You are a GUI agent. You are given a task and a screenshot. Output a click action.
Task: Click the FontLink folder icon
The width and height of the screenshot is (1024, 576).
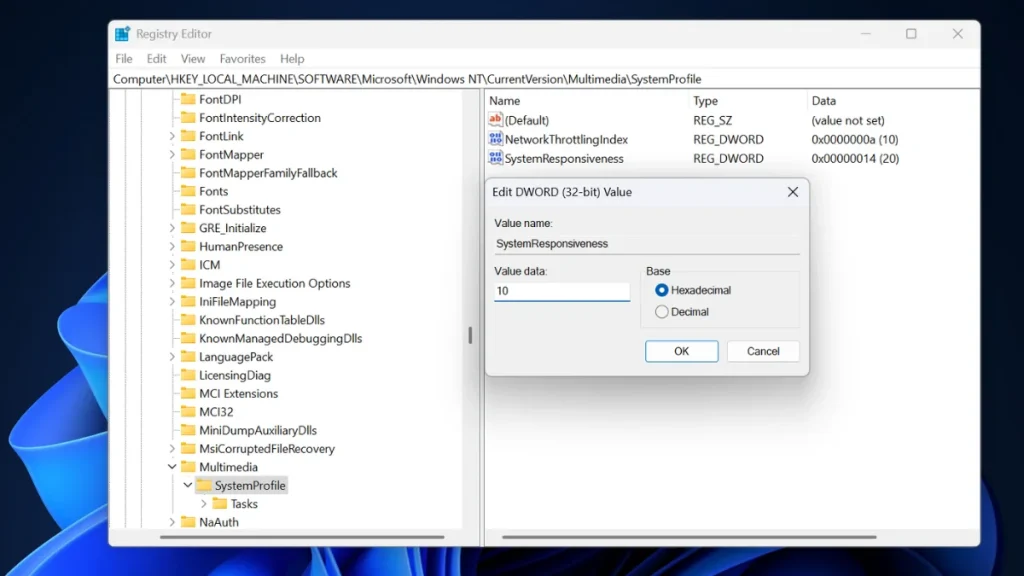188,135
